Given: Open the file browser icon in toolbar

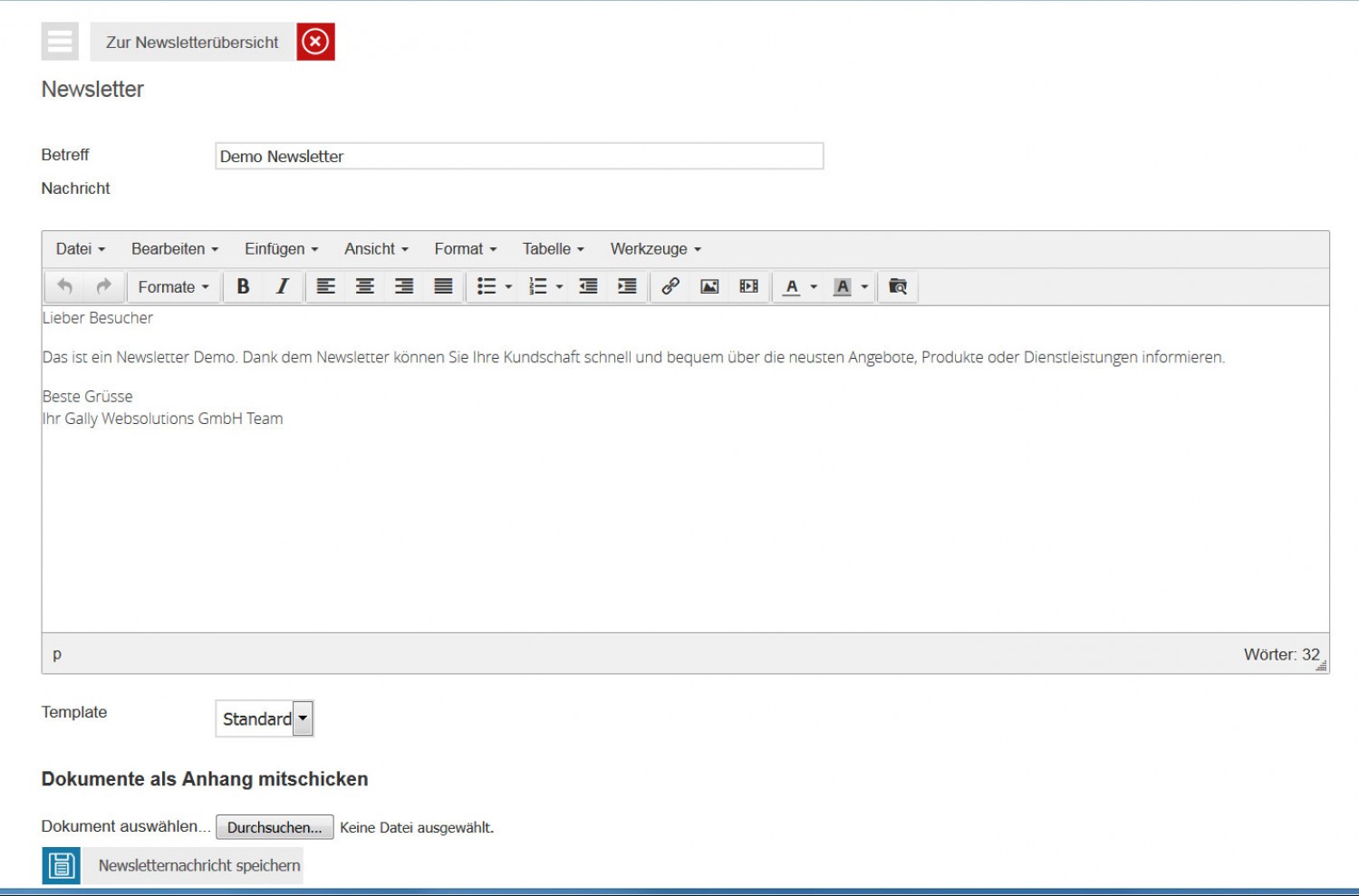Looking at the screenshot, I should click(898, 287).
